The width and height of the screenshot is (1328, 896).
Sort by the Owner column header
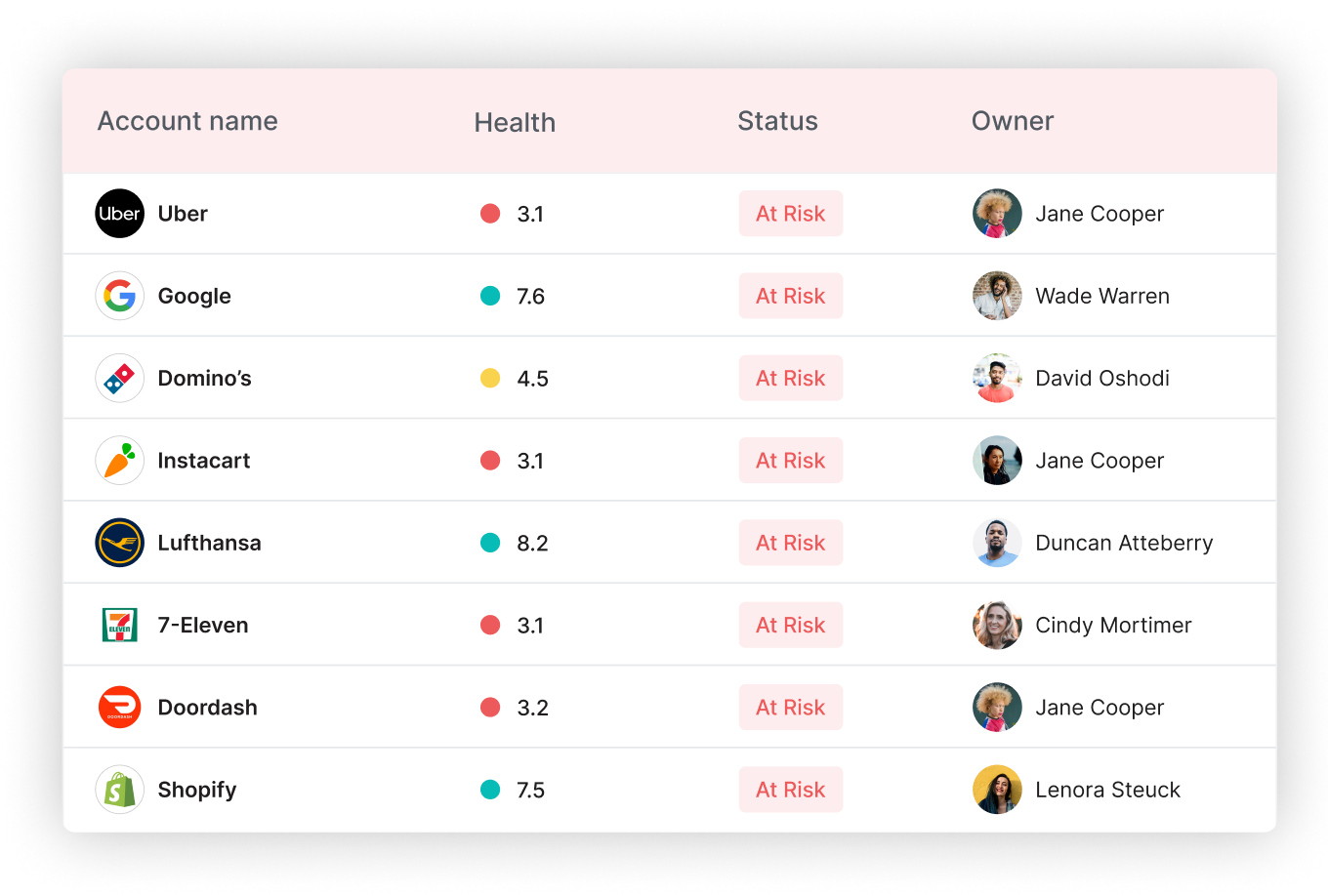pos(1013,121)
